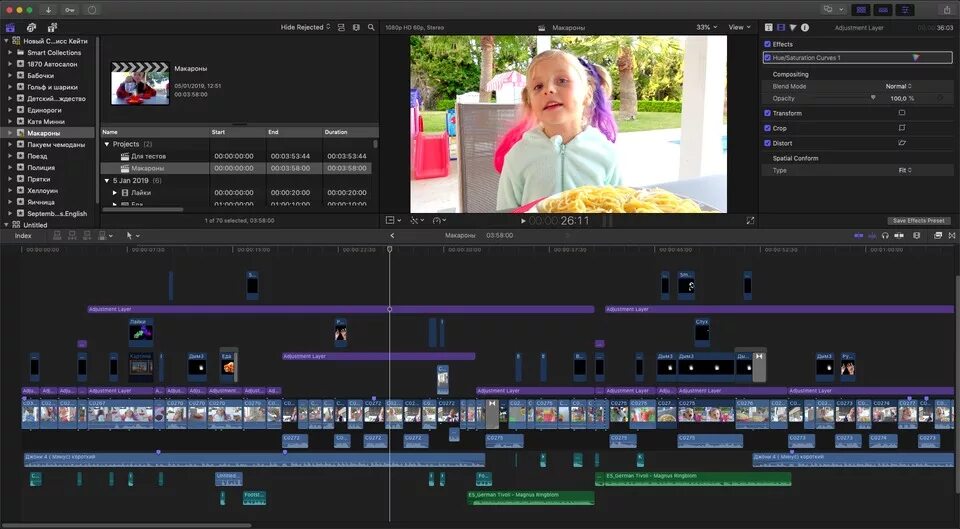Image resolution: width=960 pixels, height=529 pixels.
Task: Reset Transform with its square icon
Action: [x=901, y=113]
